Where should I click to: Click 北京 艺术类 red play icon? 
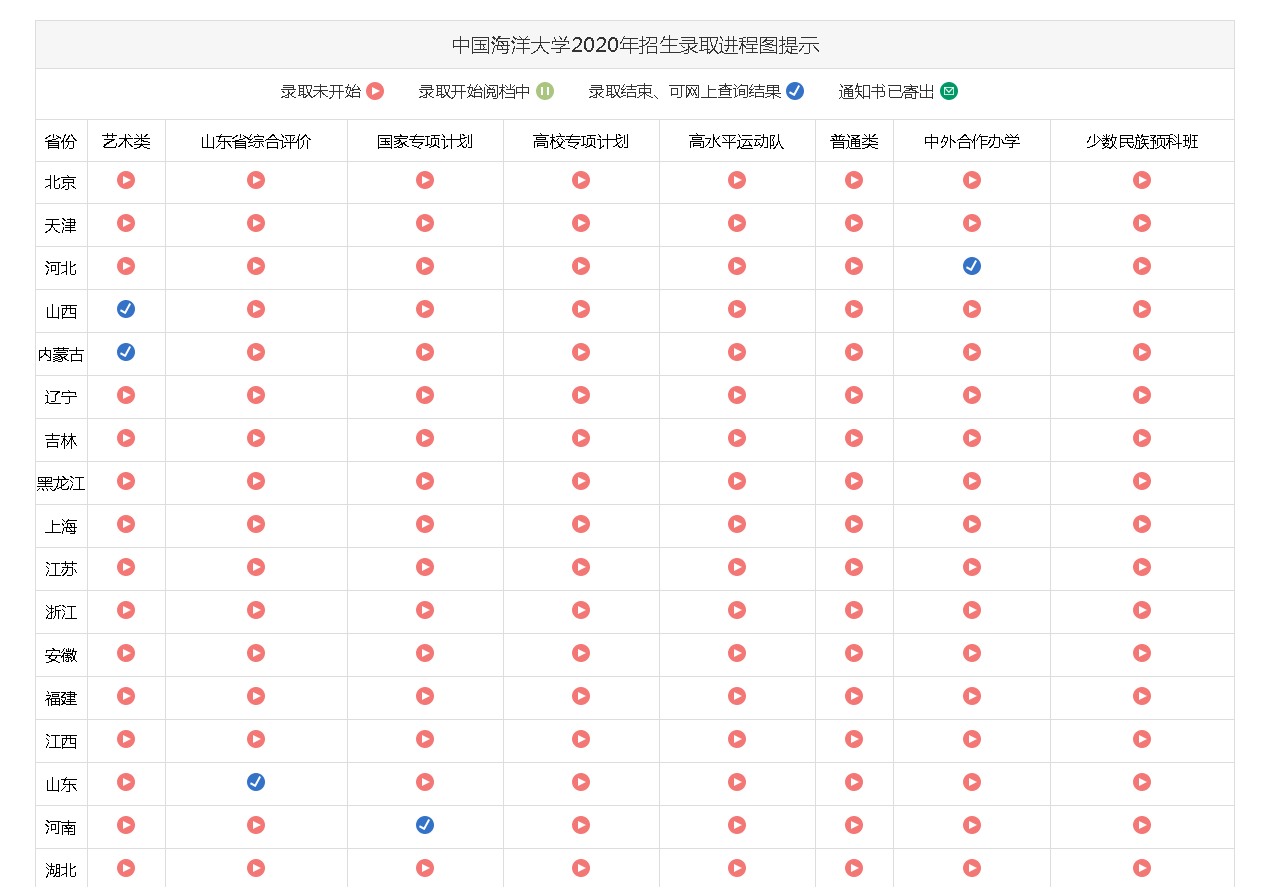click(126, 180)
